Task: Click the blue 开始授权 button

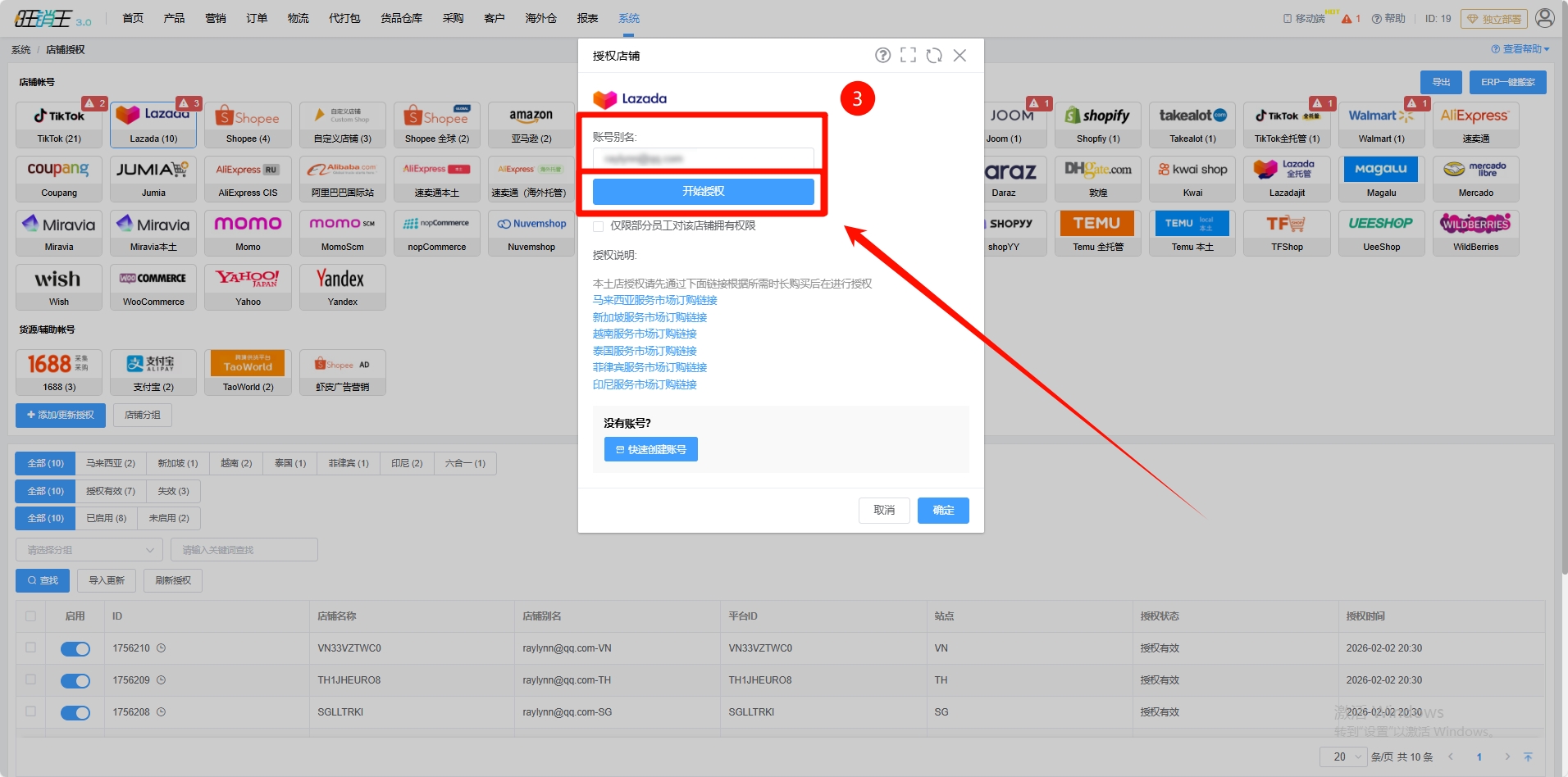Action: click(703, 192)
